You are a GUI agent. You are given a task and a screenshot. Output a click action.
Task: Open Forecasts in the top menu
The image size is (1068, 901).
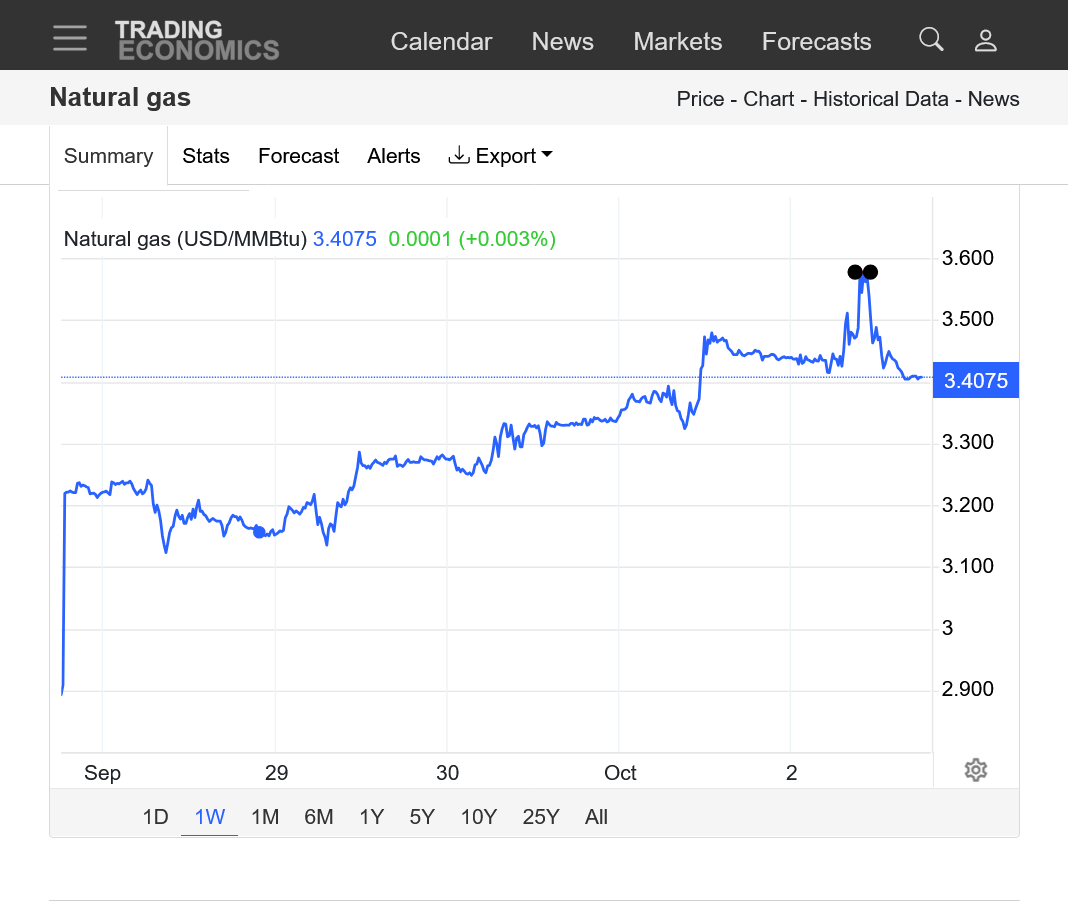point(816,41)
